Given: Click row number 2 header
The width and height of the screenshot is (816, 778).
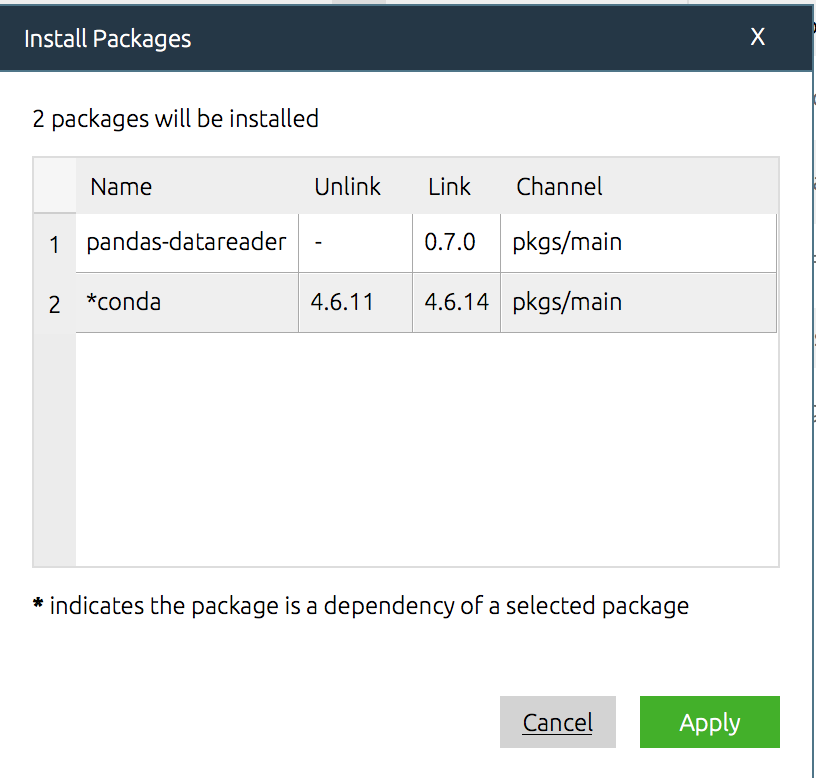Looking at the screenshot, I should [54, 304].
